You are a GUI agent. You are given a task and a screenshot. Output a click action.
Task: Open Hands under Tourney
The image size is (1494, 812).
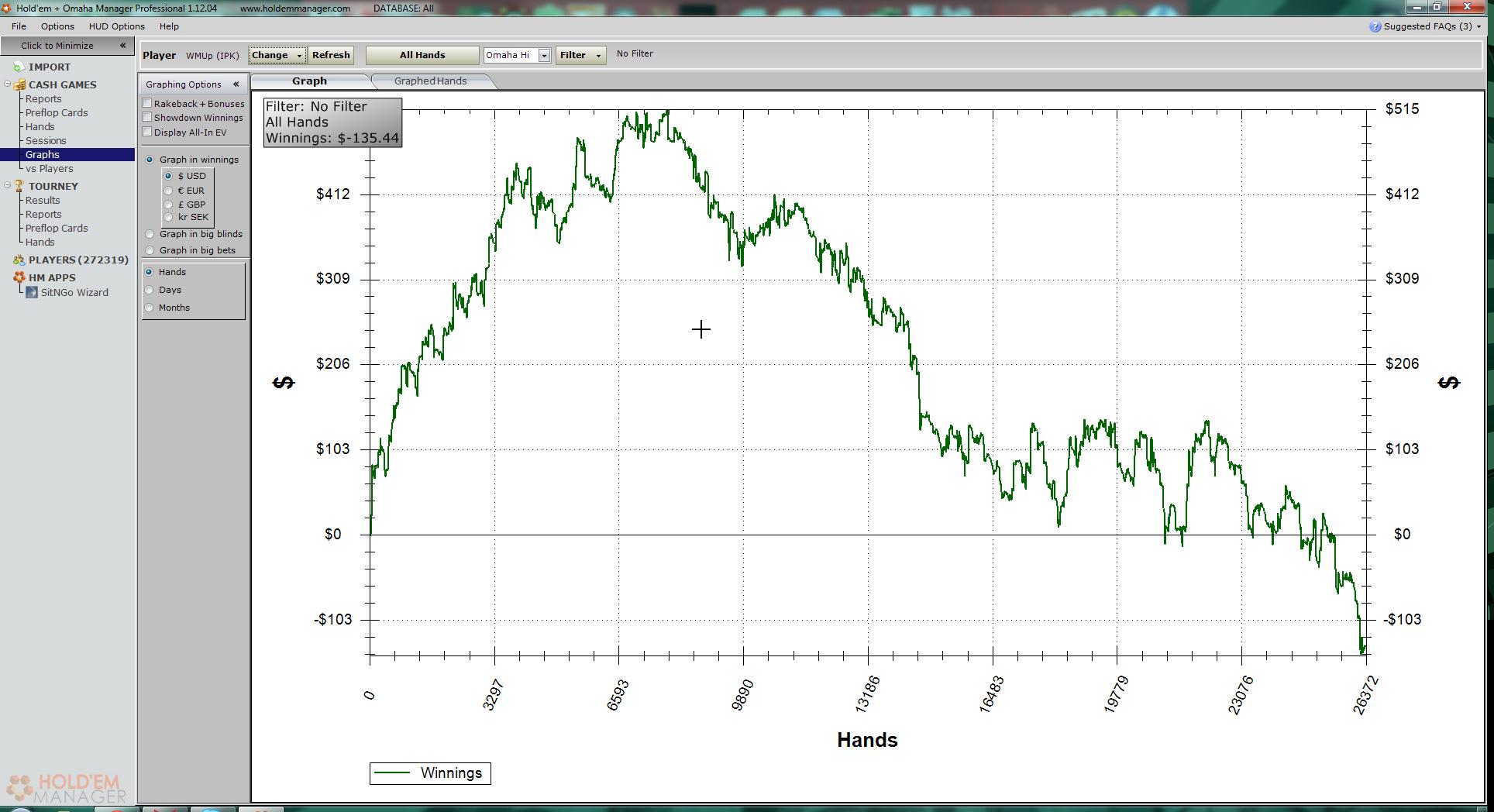click(x=40, y=243)
